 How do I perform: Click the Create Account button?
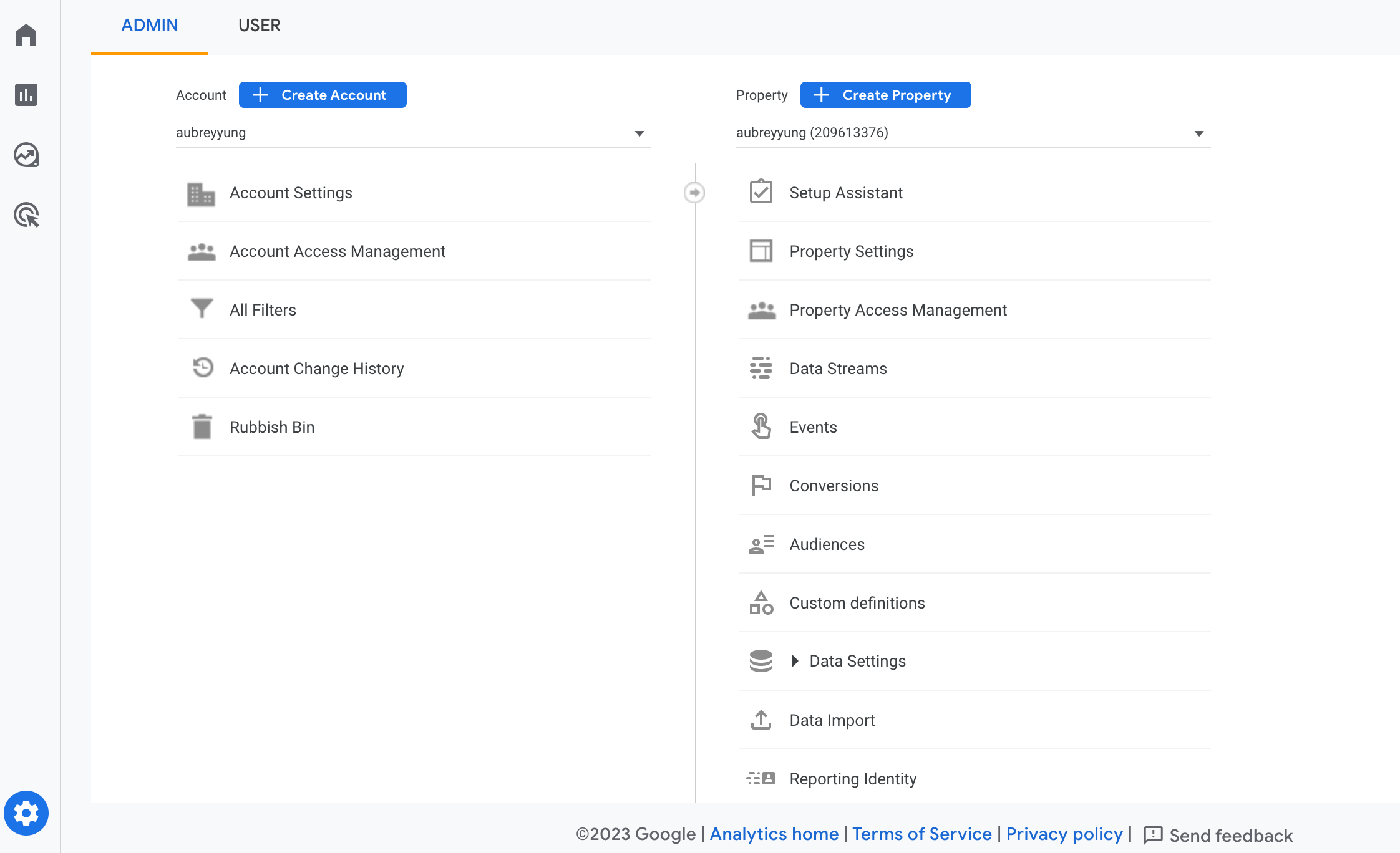[x=323, y=95]
